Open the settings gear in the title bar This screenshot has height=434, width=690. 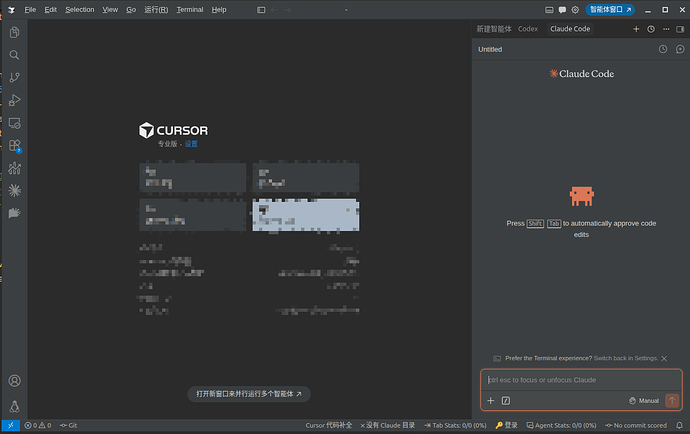tap(575, 10)
